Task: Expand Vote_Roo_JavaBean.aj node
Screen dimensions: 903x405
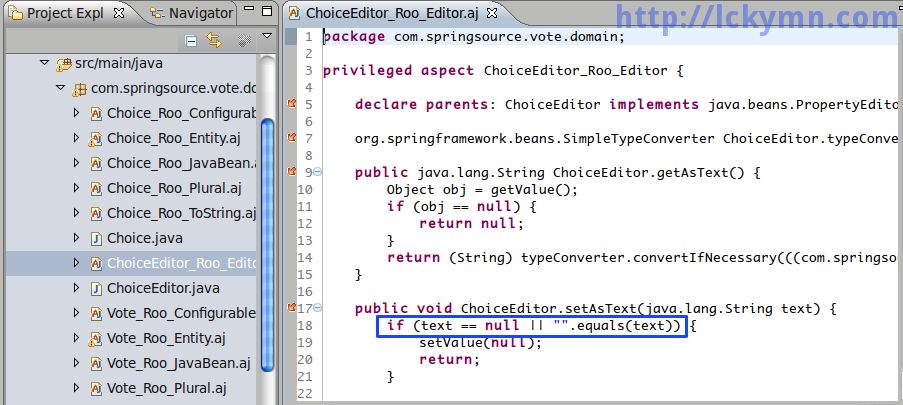Action: (x=77, y=363)
